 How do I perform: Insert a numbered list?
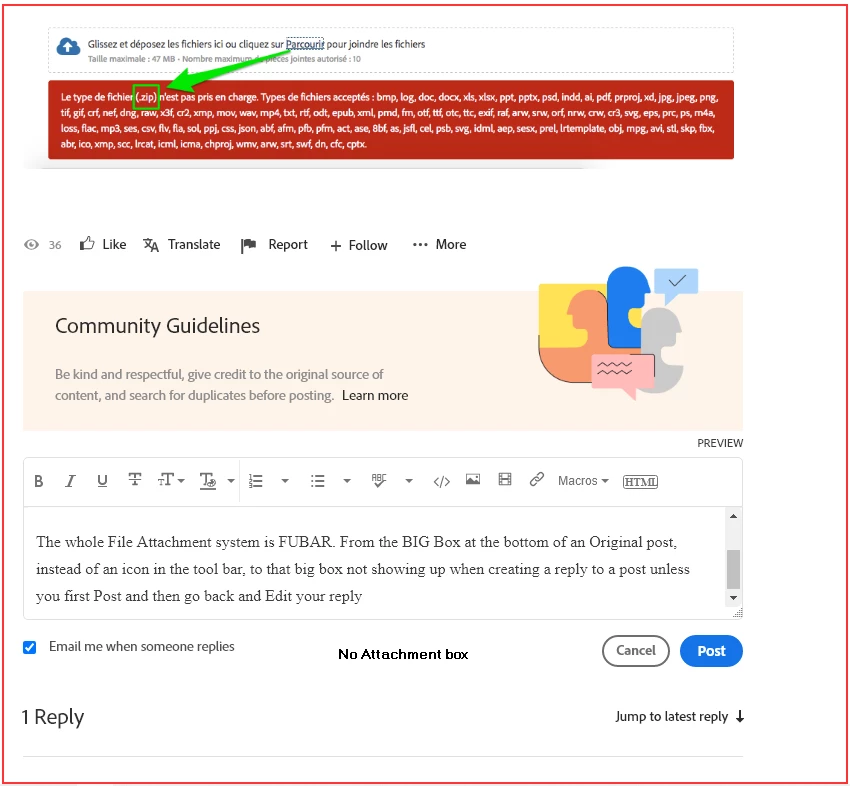(255, 481)
